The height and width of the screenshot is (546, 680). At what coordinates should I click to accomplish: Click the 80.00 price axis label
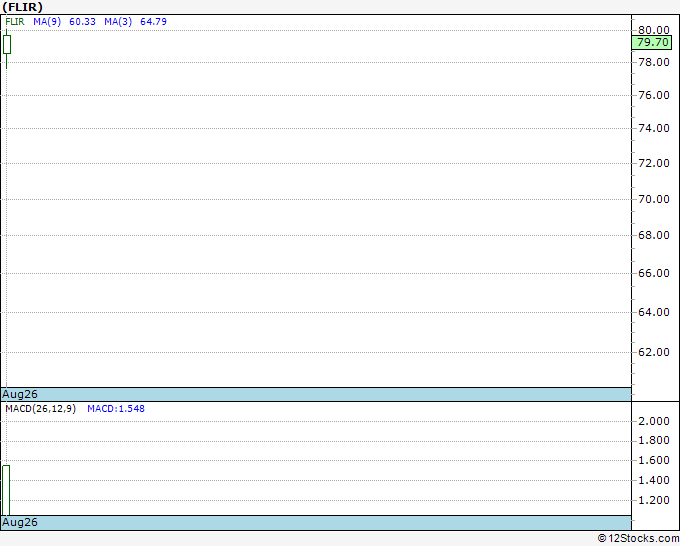[x=654, y=30]
